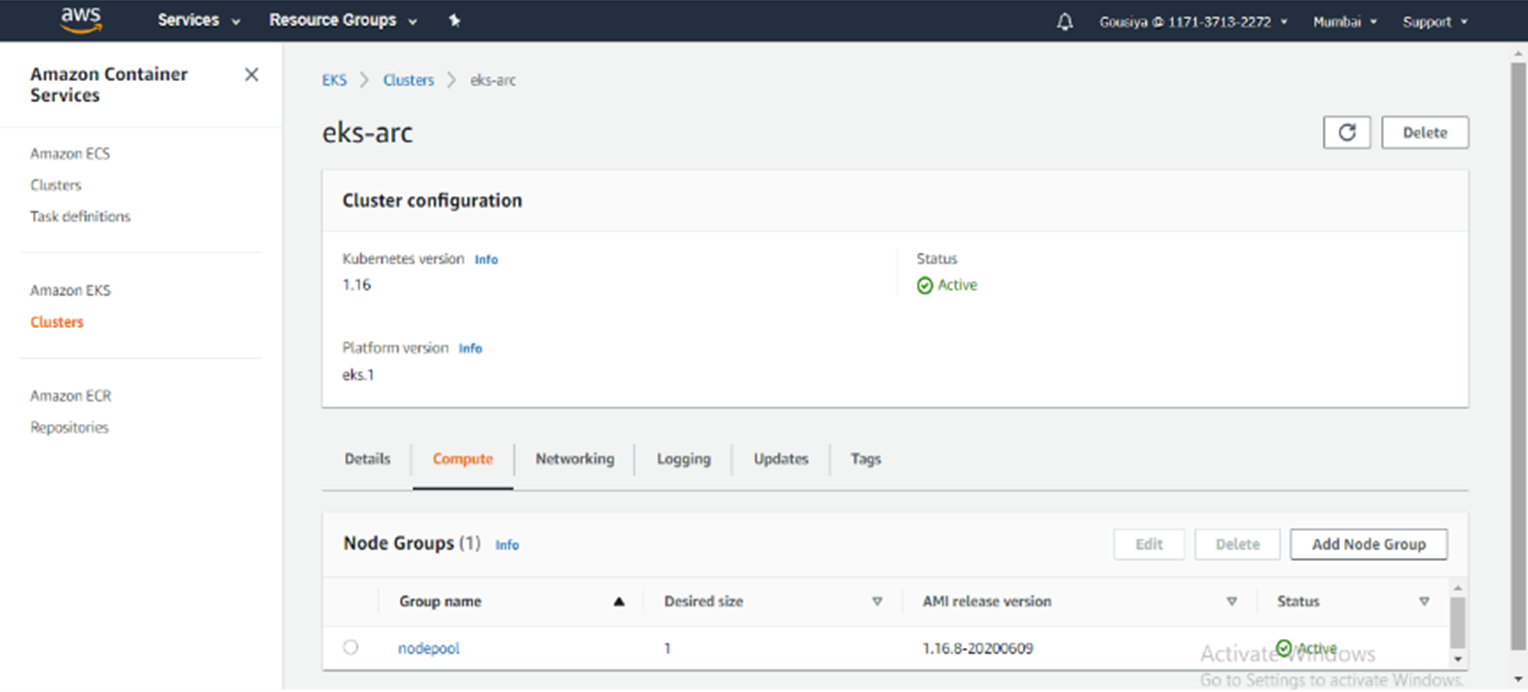Click the EKS breadcrumb link
This screenshot has width=1528, height=692.
[334, 80]
